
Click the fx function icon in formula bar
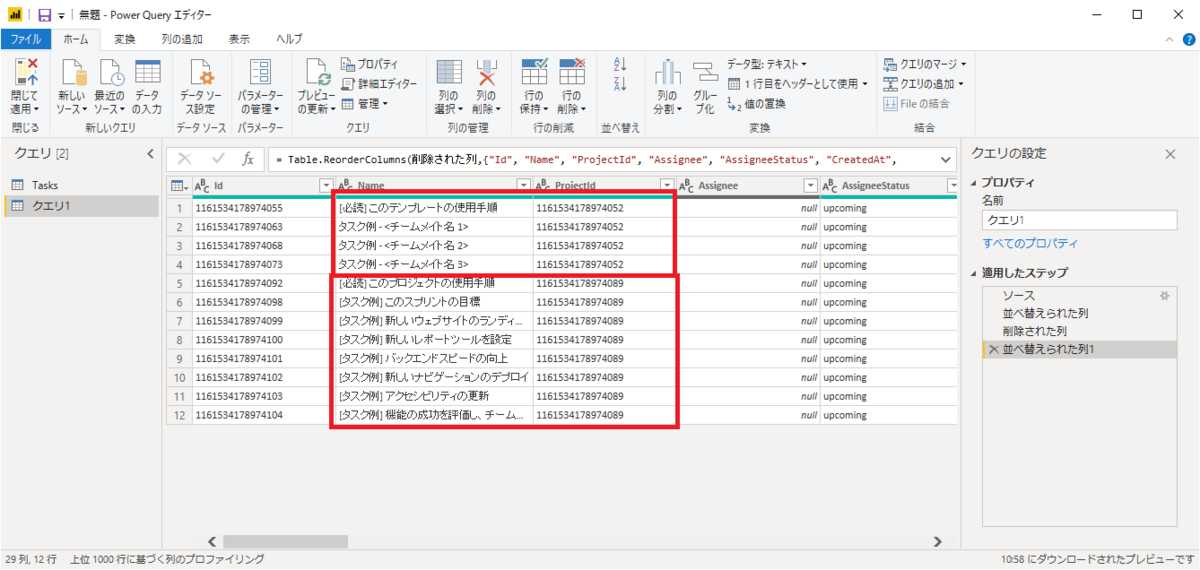tap(248, 159)
